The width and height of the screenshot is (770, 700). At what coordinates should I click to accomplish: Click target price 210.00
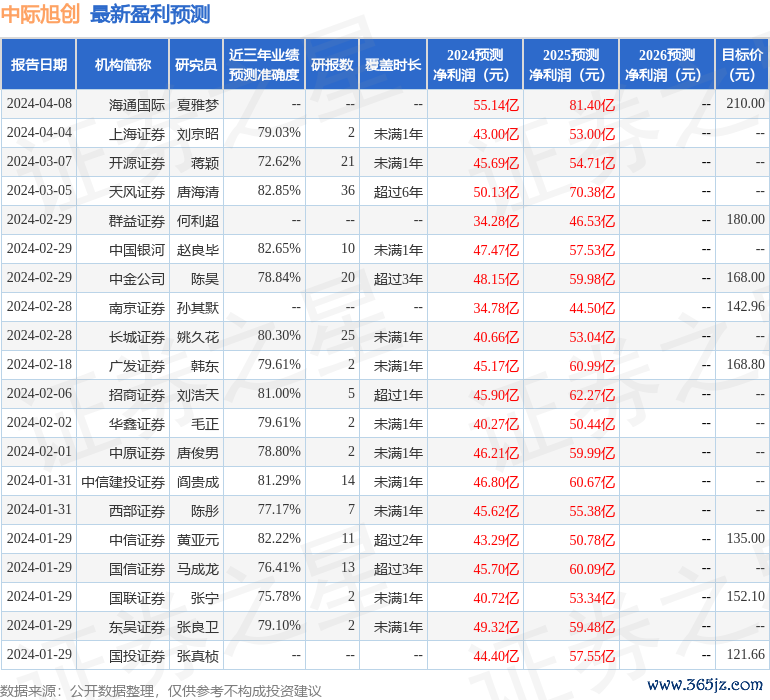(x=745, y=104)
